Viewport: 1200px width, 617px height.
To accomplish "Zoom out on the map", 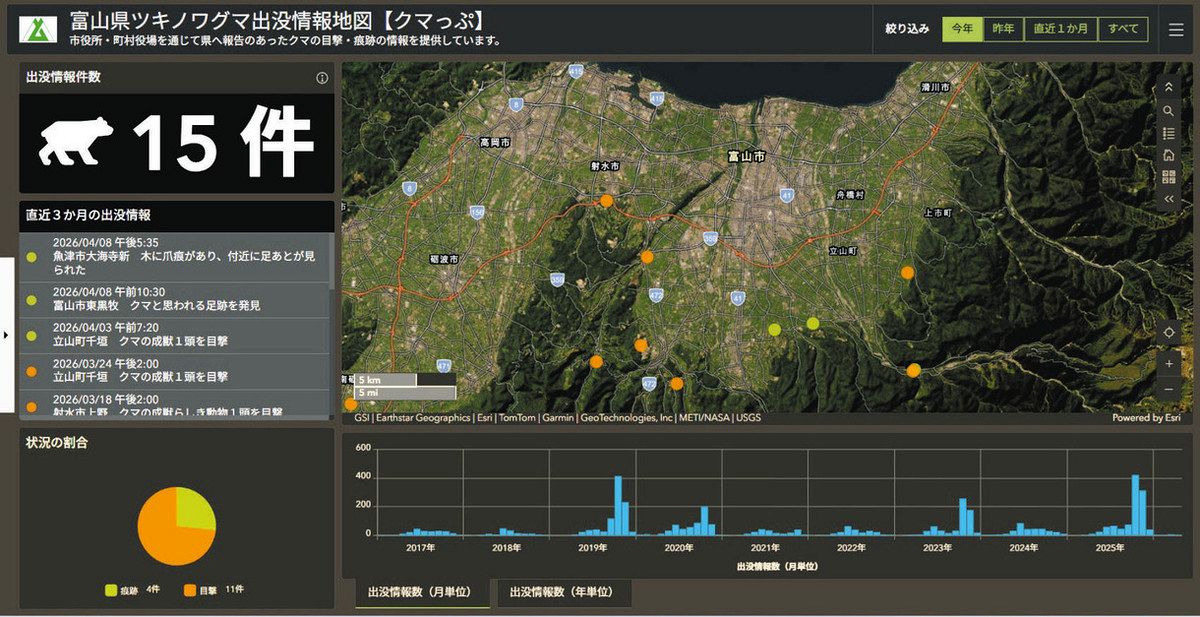I will pyautogui.click(x=1169, y=388).
